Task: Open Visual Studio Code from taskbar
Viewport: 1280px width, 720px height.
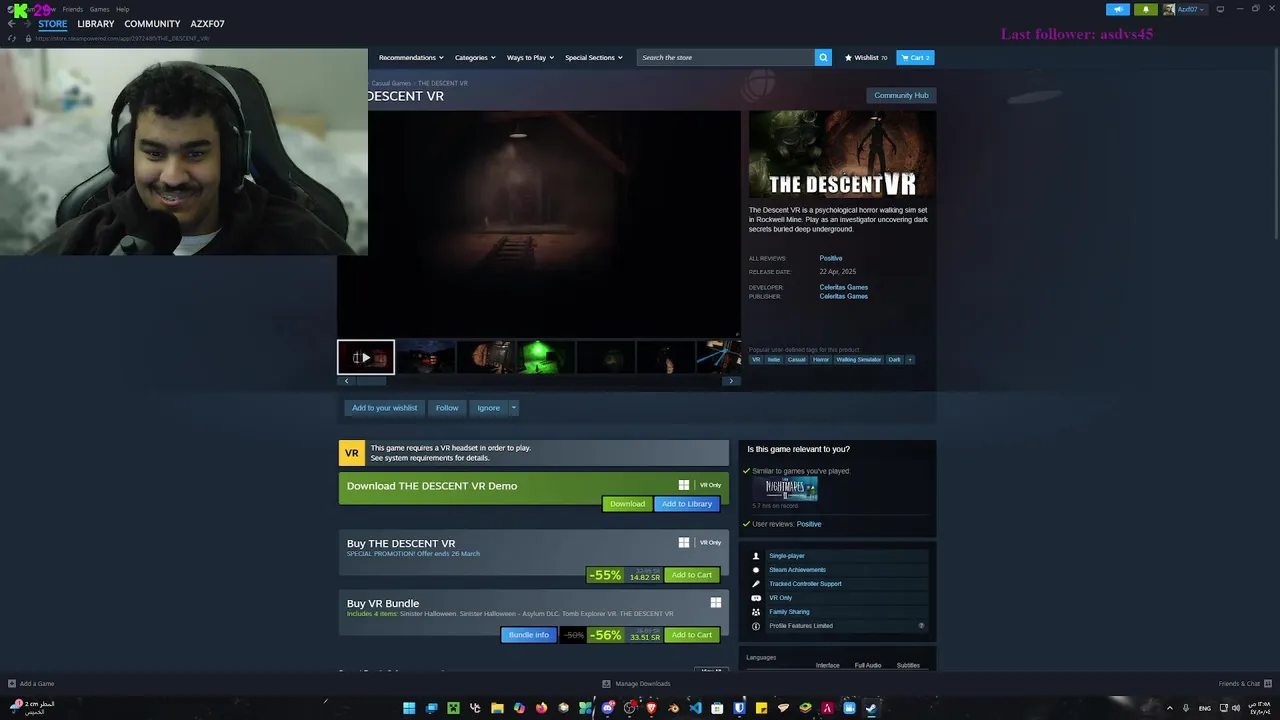Action: 695,708
